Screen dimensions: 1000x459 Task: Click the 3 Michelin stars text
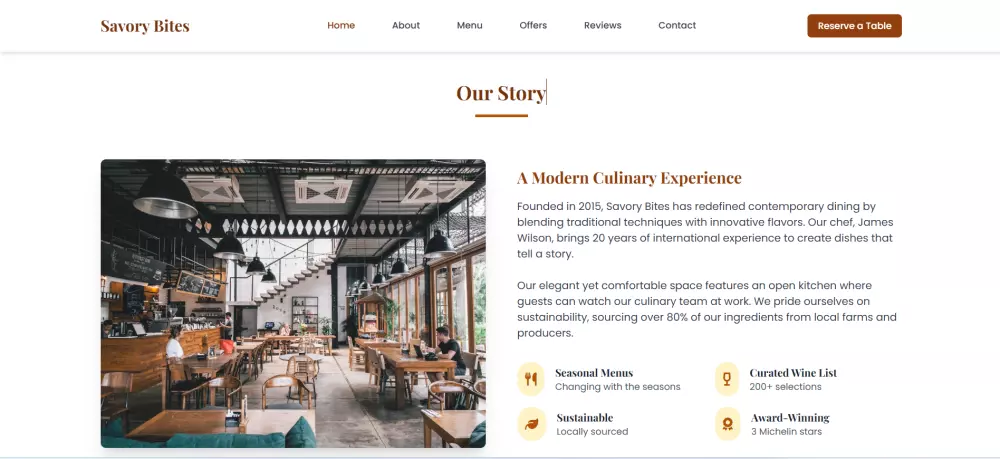tap(786, 432)
